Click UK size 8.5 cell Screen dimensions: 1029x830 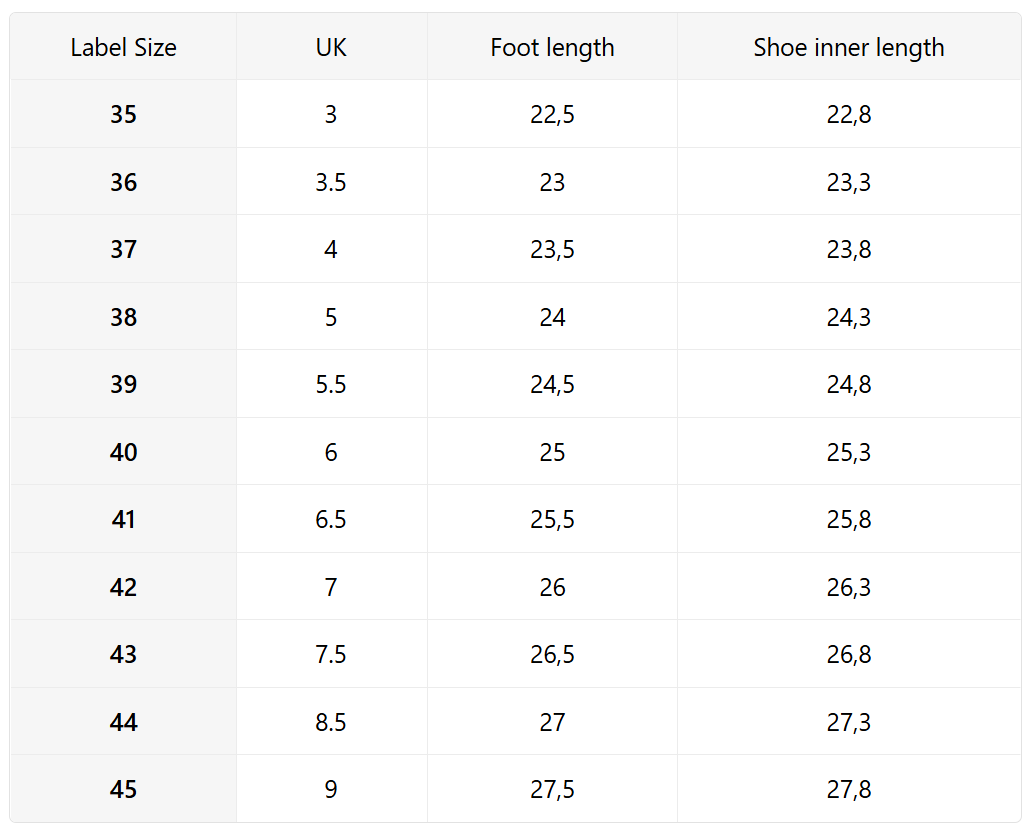pos(331,722)
